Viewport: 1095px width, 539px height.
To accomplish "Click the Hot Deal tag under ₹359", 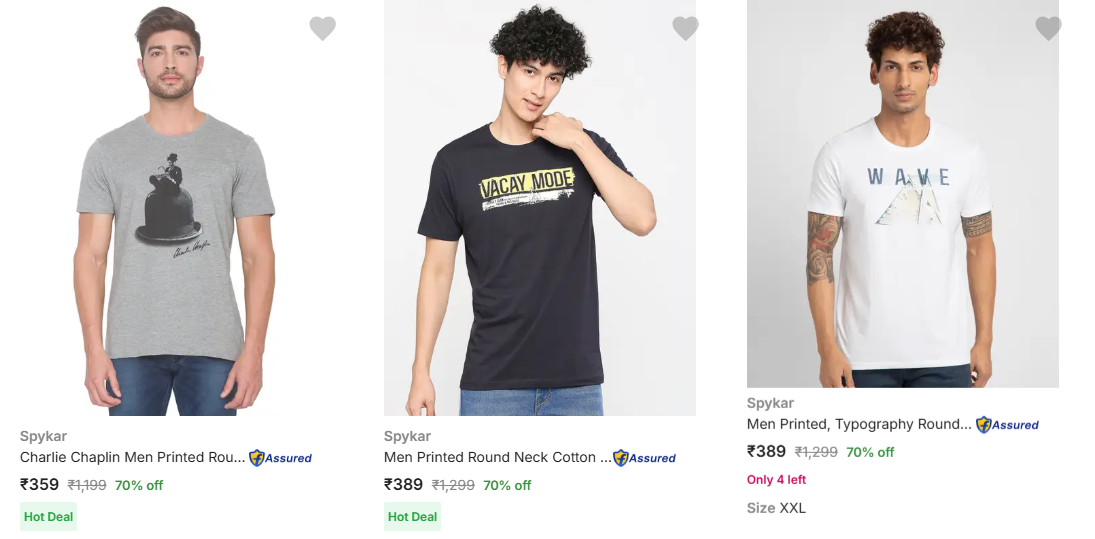I will point(49,517).
